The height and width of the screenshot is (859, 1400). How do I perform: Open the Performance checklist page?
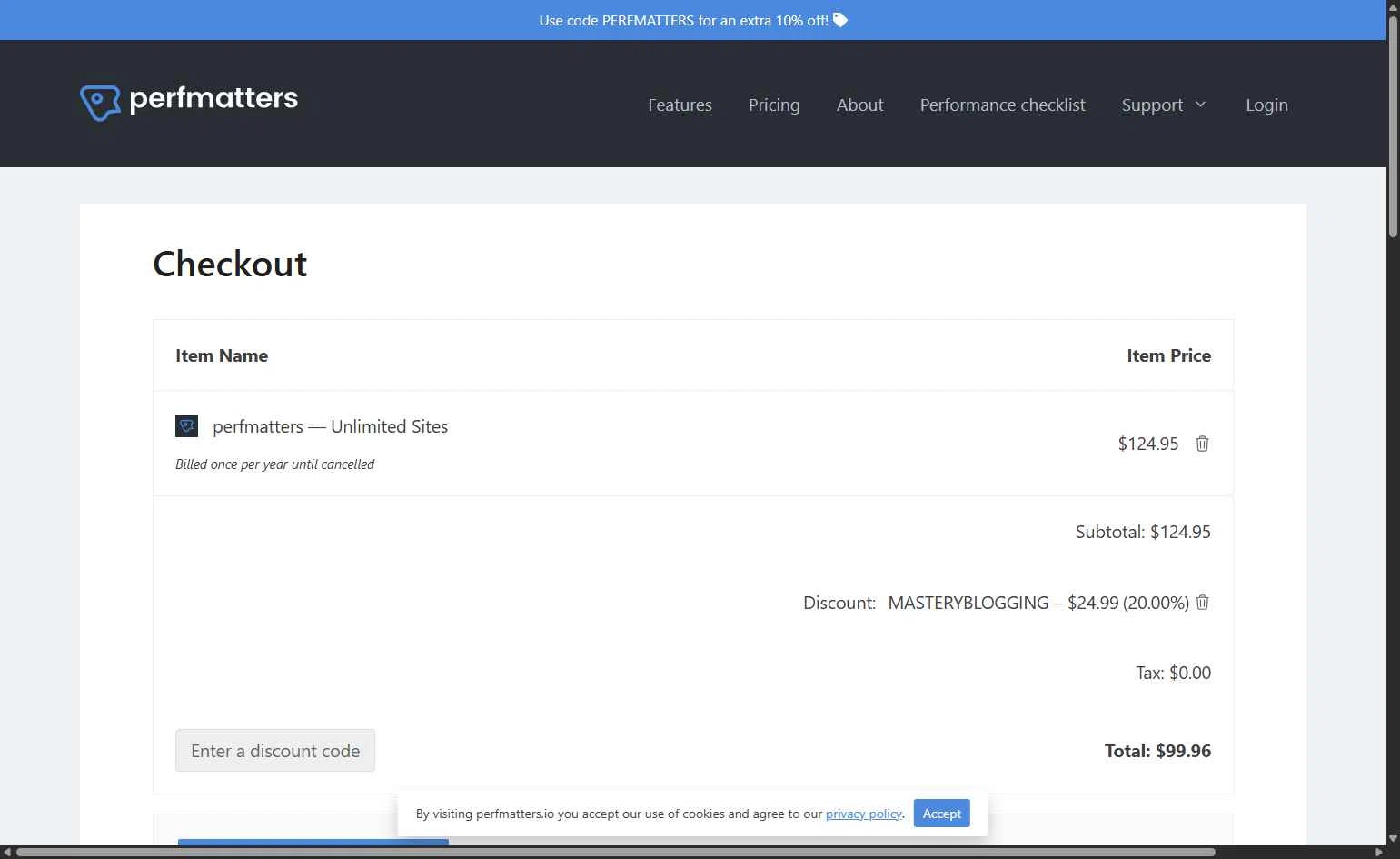click(1002, 105)
